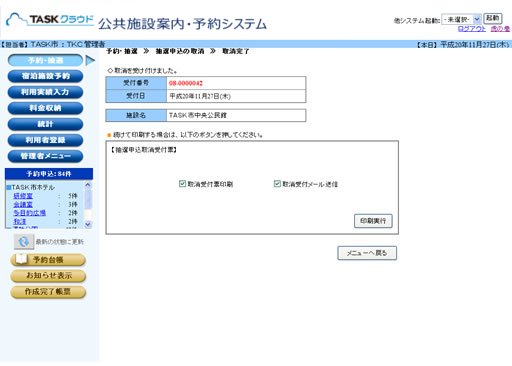Click the blue arrow beside 予約・抽選
This screenshot has height=366, width=512.
pos(90,60)
